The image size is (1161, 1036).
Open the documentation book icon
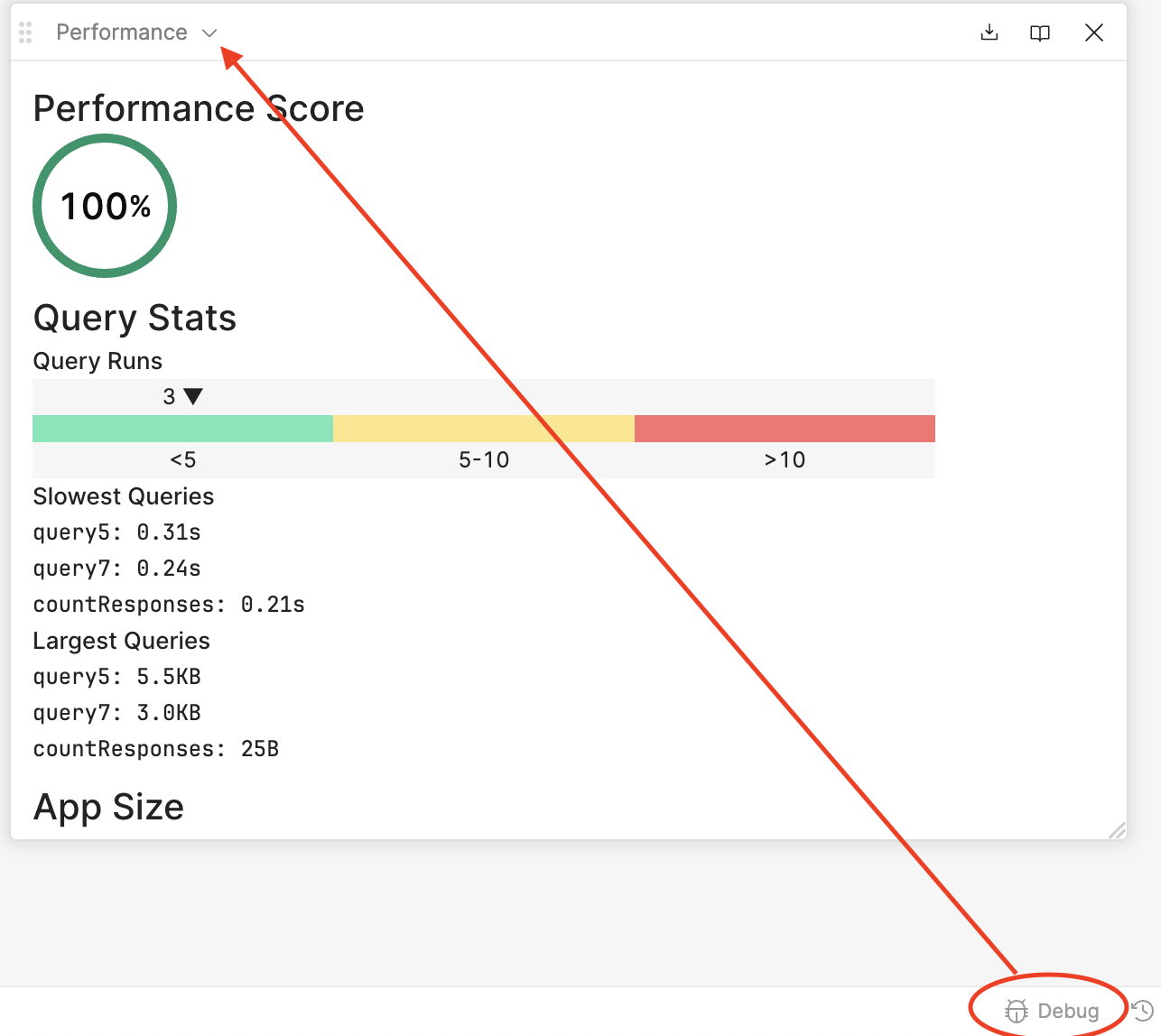pos(1040,32)
